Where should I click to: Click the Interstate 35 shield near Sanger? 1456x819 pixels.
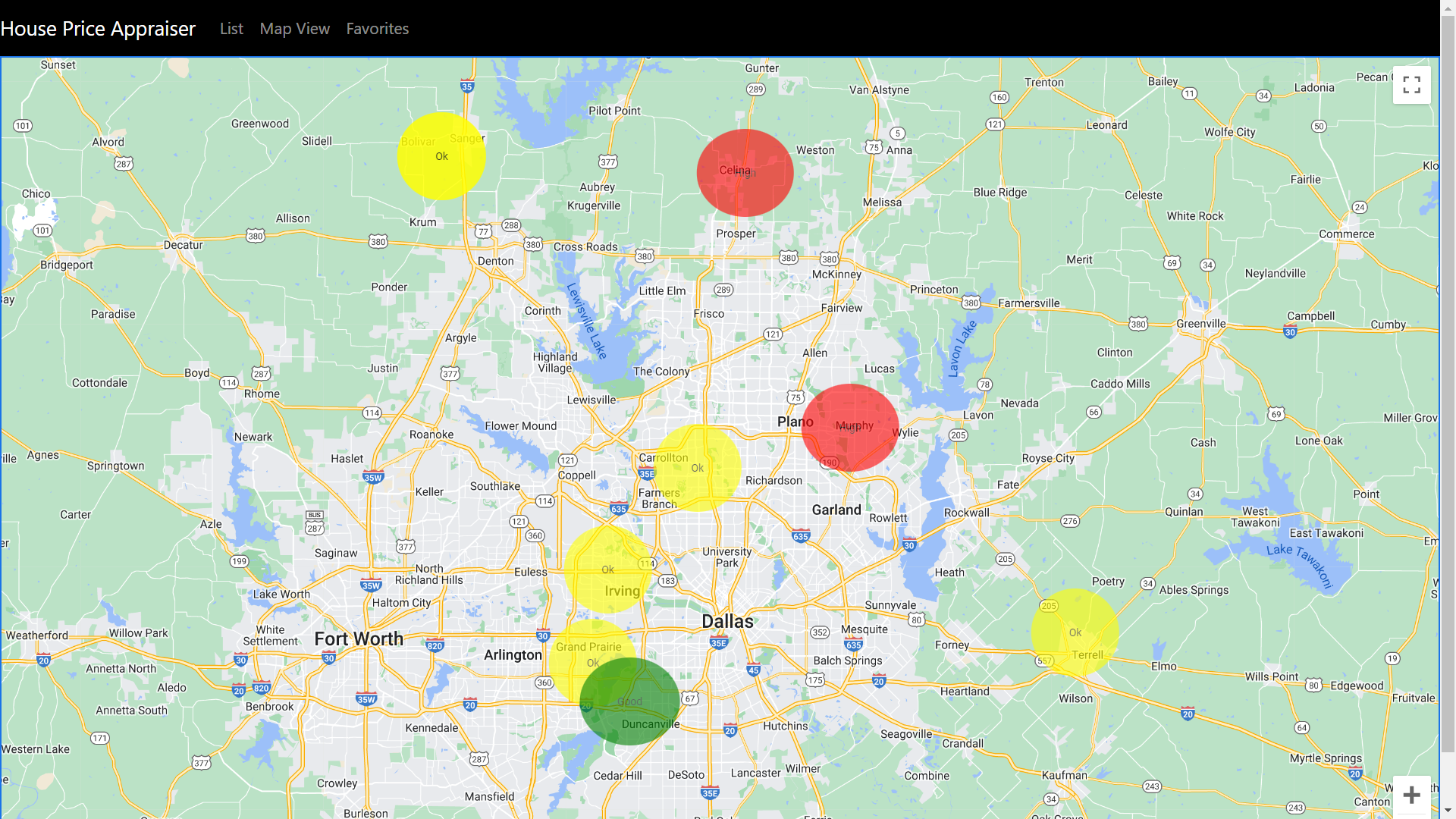pos(467,86)
